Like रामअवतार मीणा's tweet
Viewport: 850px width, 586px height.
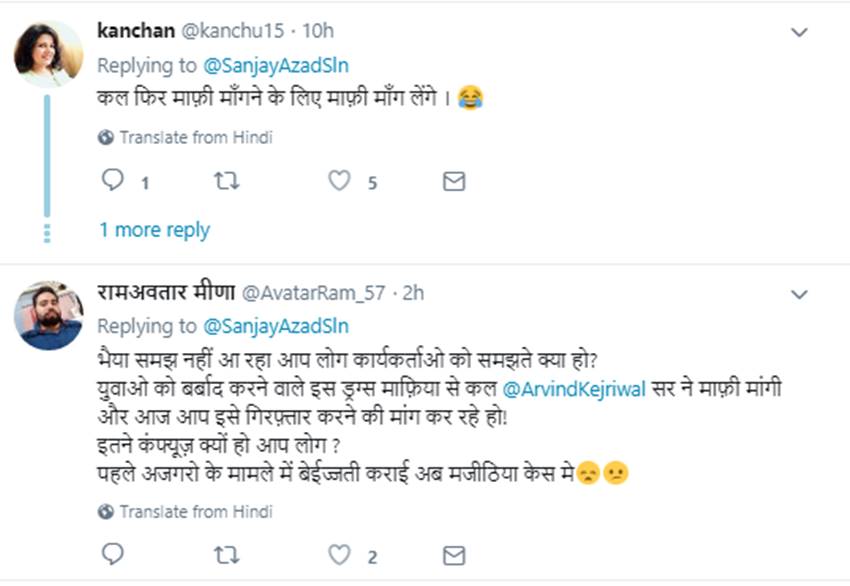tap(340, 554)
